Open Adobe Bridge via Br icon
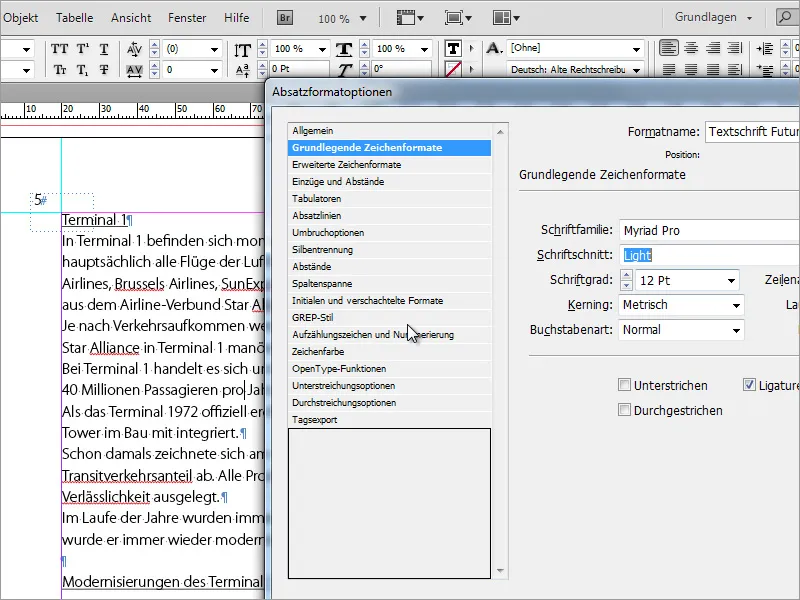Image resolution: width=800 pixels, height=600 pixels. (285, 18)
